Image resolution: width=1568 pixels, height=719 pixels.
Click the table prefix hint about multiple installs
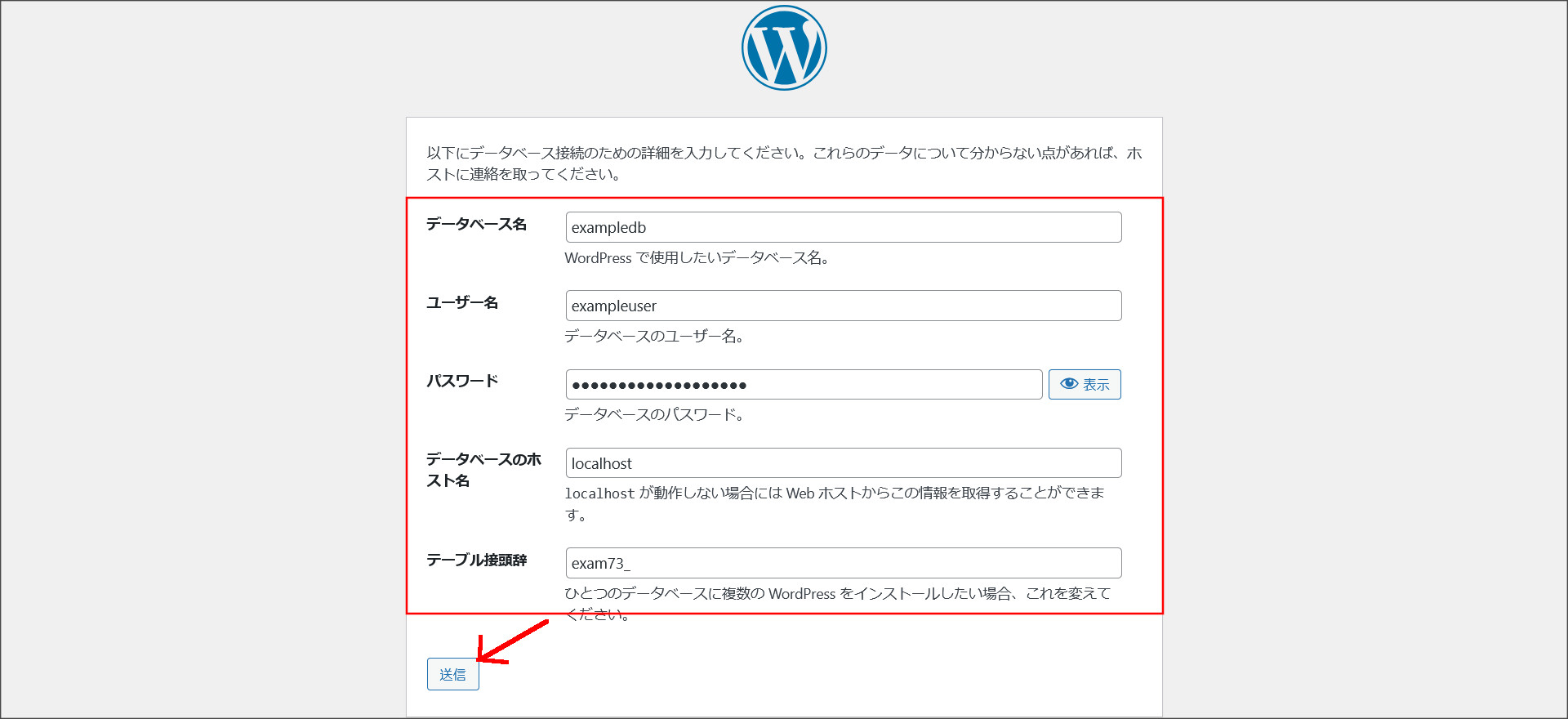click(x=837, y=594)
